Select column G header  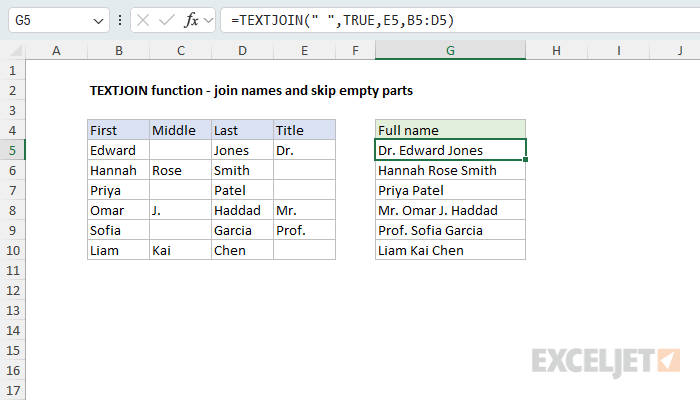[450, 50]
